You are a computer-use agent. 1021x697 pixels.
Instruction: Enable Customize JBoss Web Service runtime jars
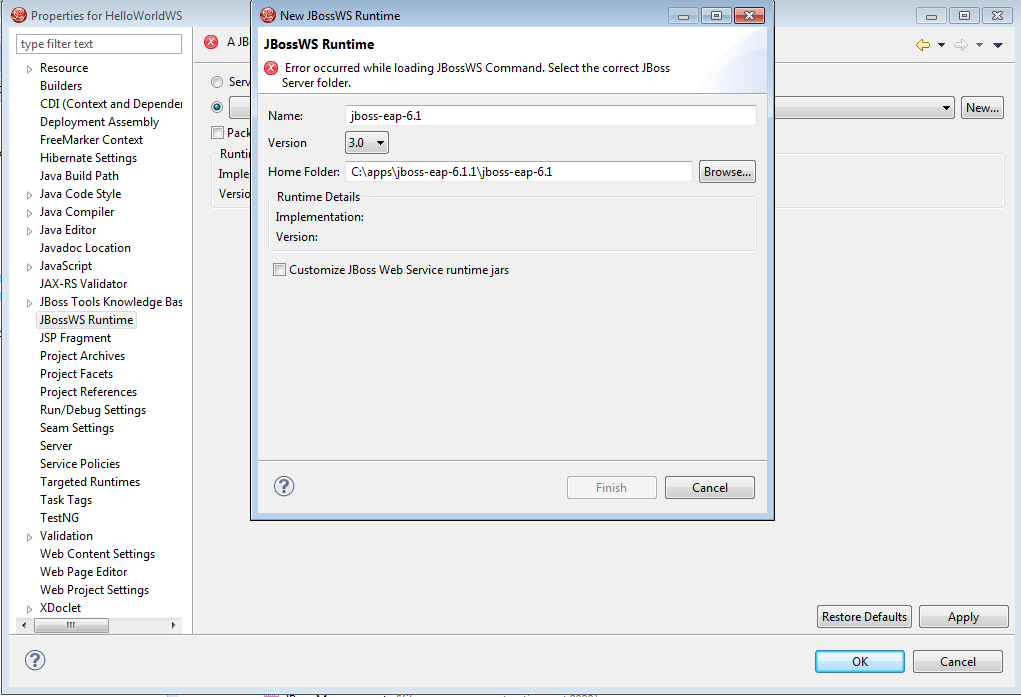pos(280,270)
